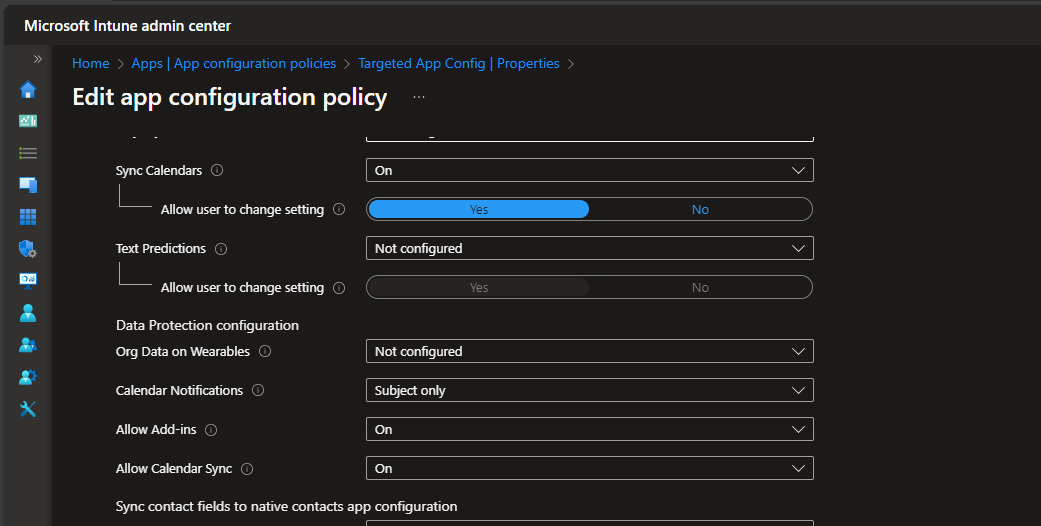
Task: Go to Devices in the sidebar
Action: click(28, 185)
